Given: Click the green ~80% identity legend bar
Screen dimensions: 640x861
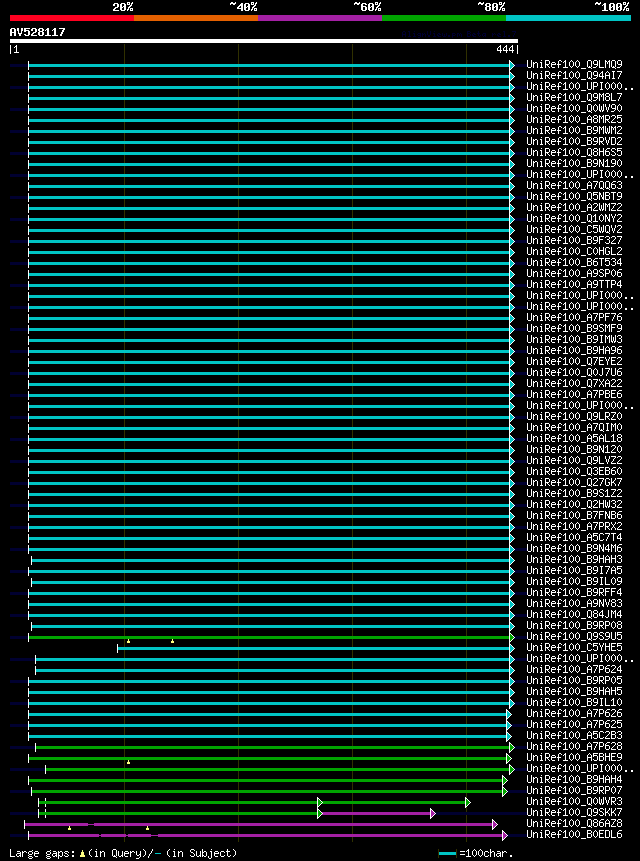Looking at the screenshot, I should pos(444,18).
